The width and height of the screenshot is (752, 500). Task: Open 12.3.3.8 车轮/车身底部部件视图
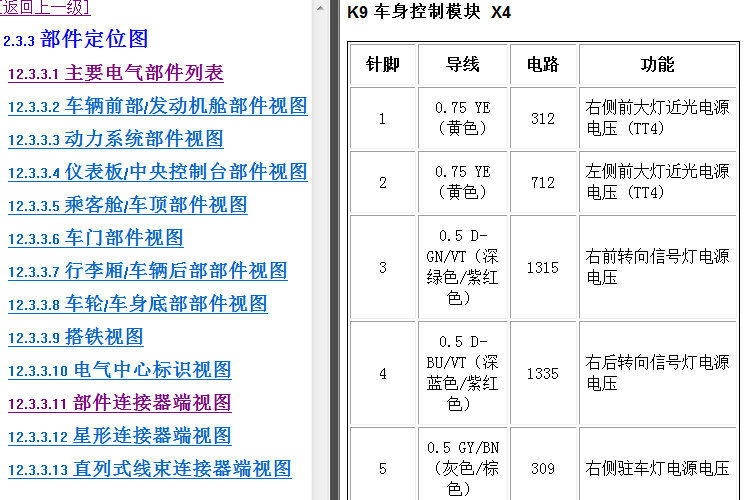(138, 305)
